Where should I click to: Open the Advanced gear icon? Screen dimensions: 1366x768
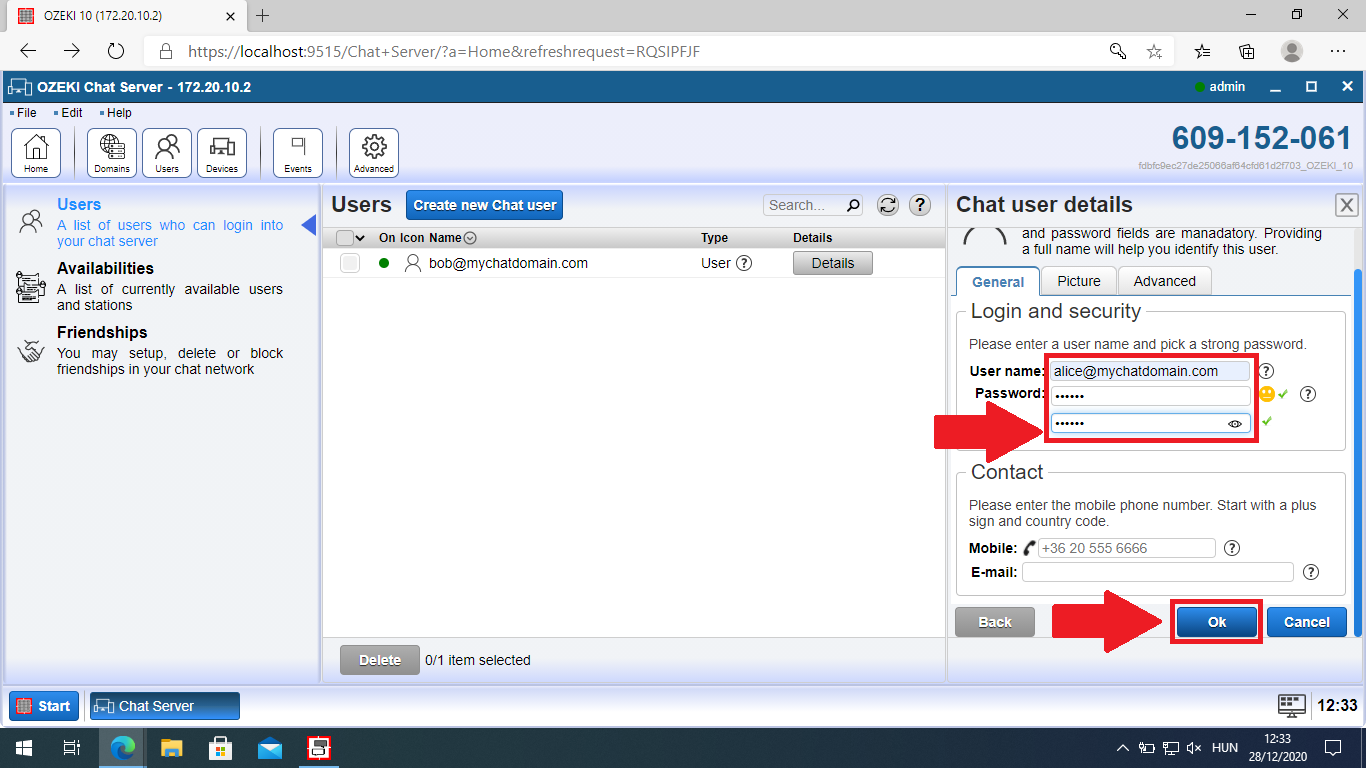click(374, 153)
